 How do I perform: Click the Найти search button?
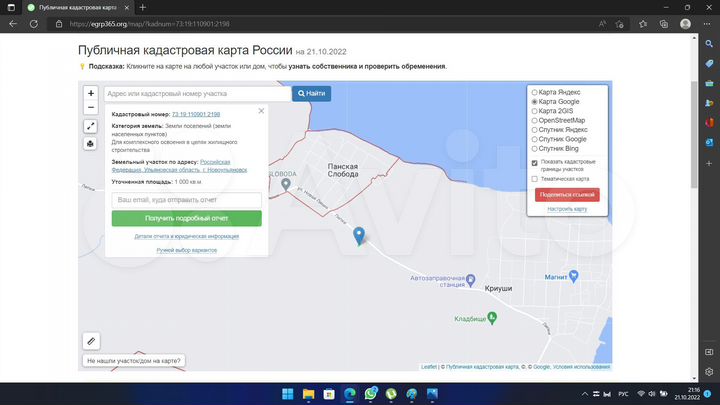(311, 93)
